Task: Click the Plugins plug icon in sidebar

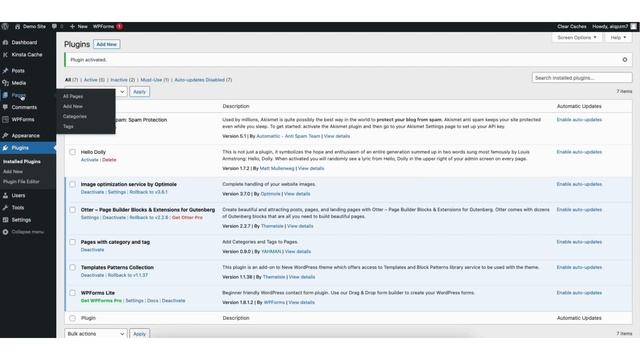Action: [x=5, y=148]
